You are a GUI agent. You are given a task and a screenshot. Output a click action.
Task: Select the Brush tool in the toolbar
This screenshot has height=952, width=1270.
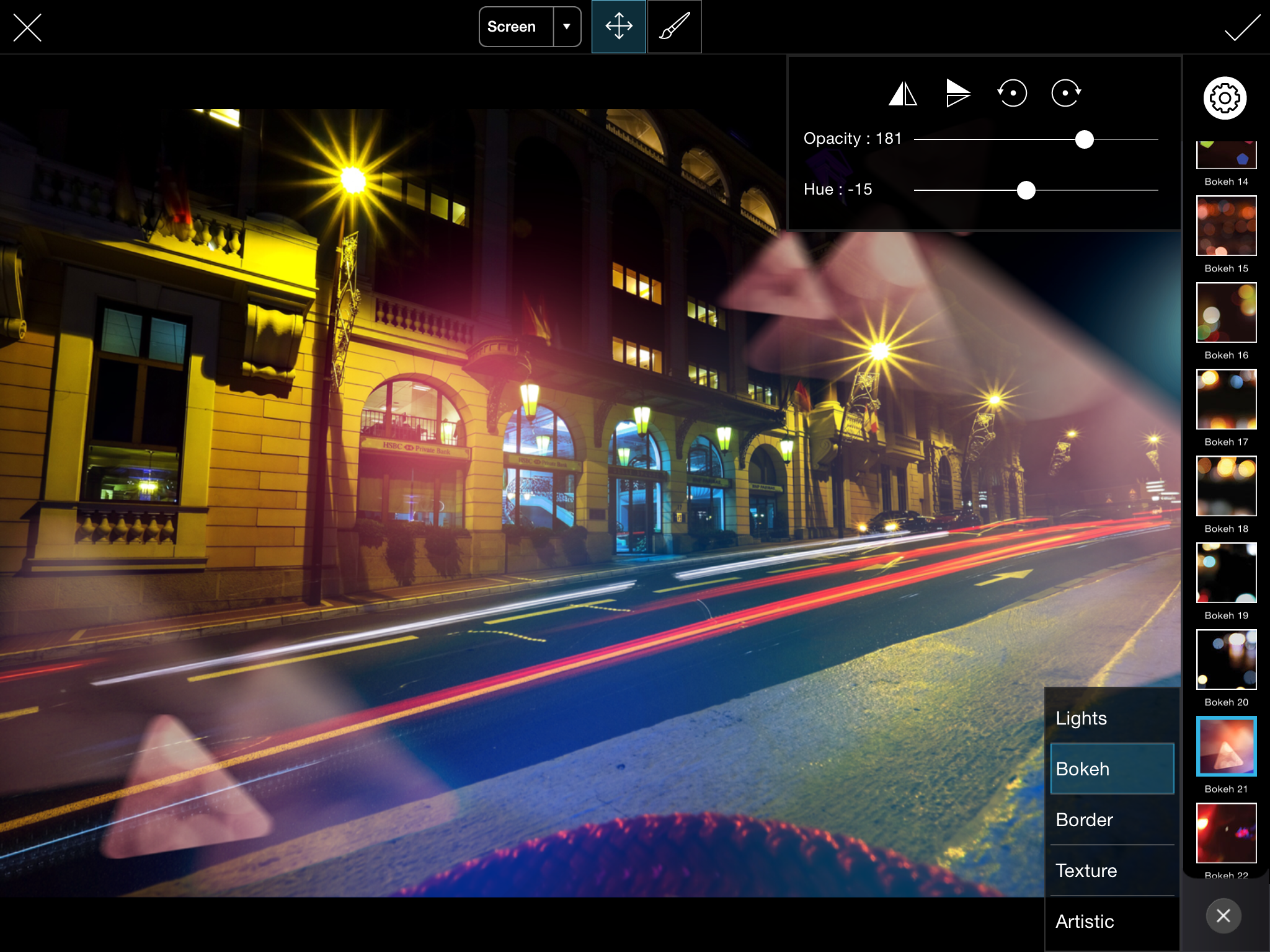point(674,27)
